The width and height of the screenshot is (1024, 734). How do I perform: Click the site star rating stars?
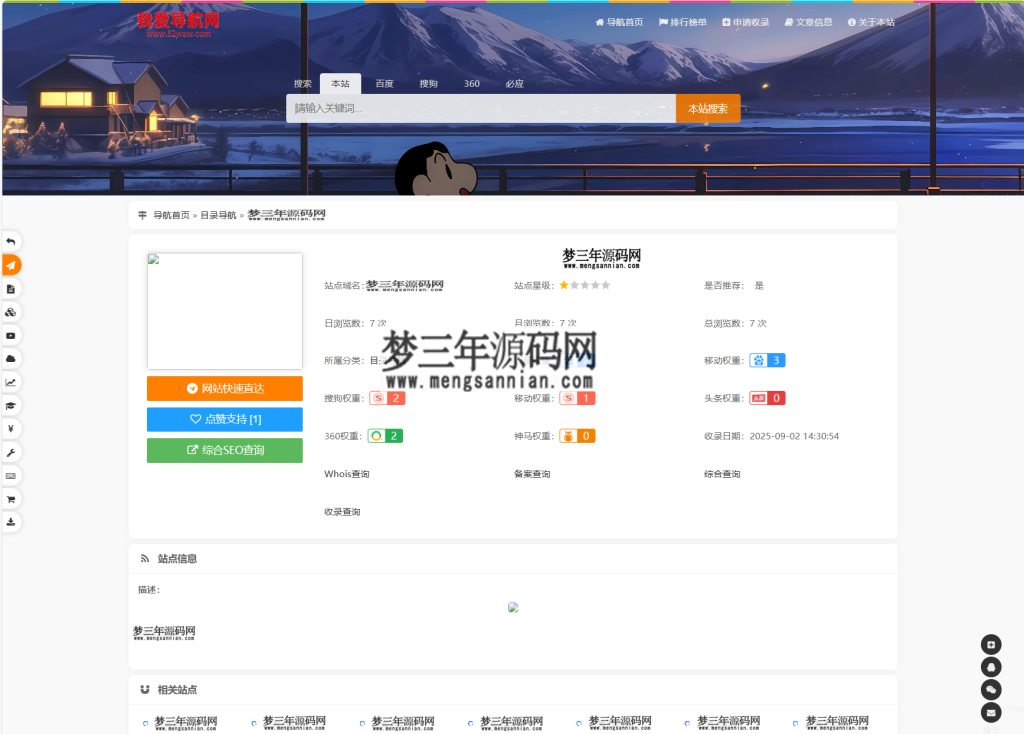click(584, 285)
